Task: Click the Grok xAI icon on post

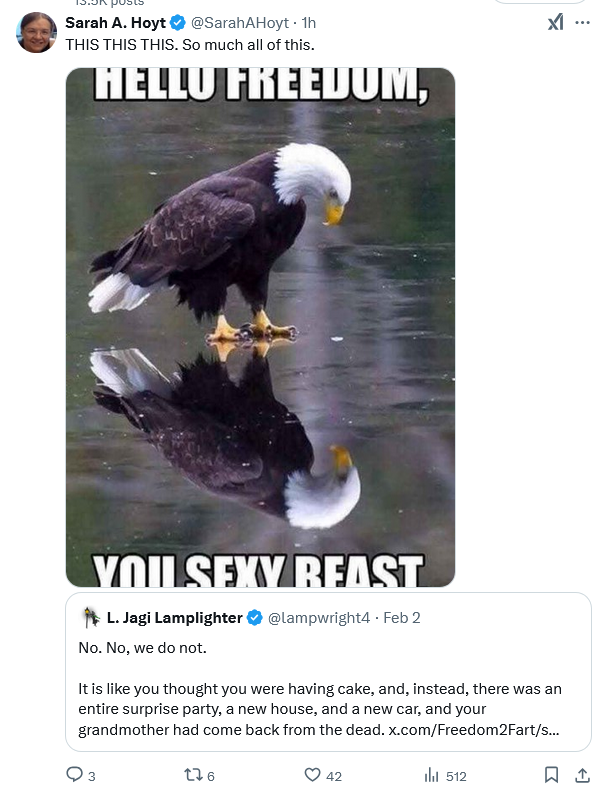Action: tap(555, 22)
